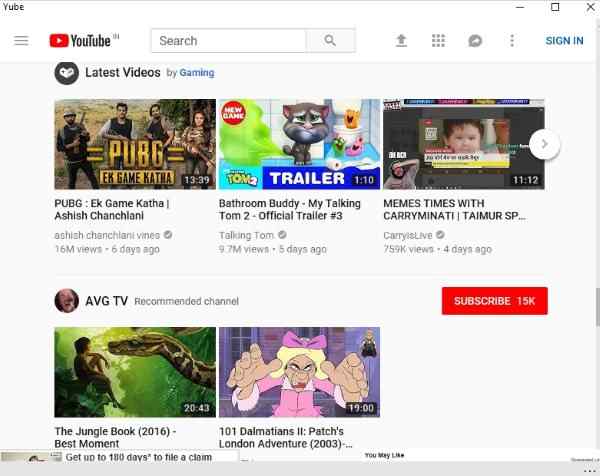Screen dimensions: 600x476
Task: Click the 19:00 duration on Dalmatians video
Action: tap(361, 408)
